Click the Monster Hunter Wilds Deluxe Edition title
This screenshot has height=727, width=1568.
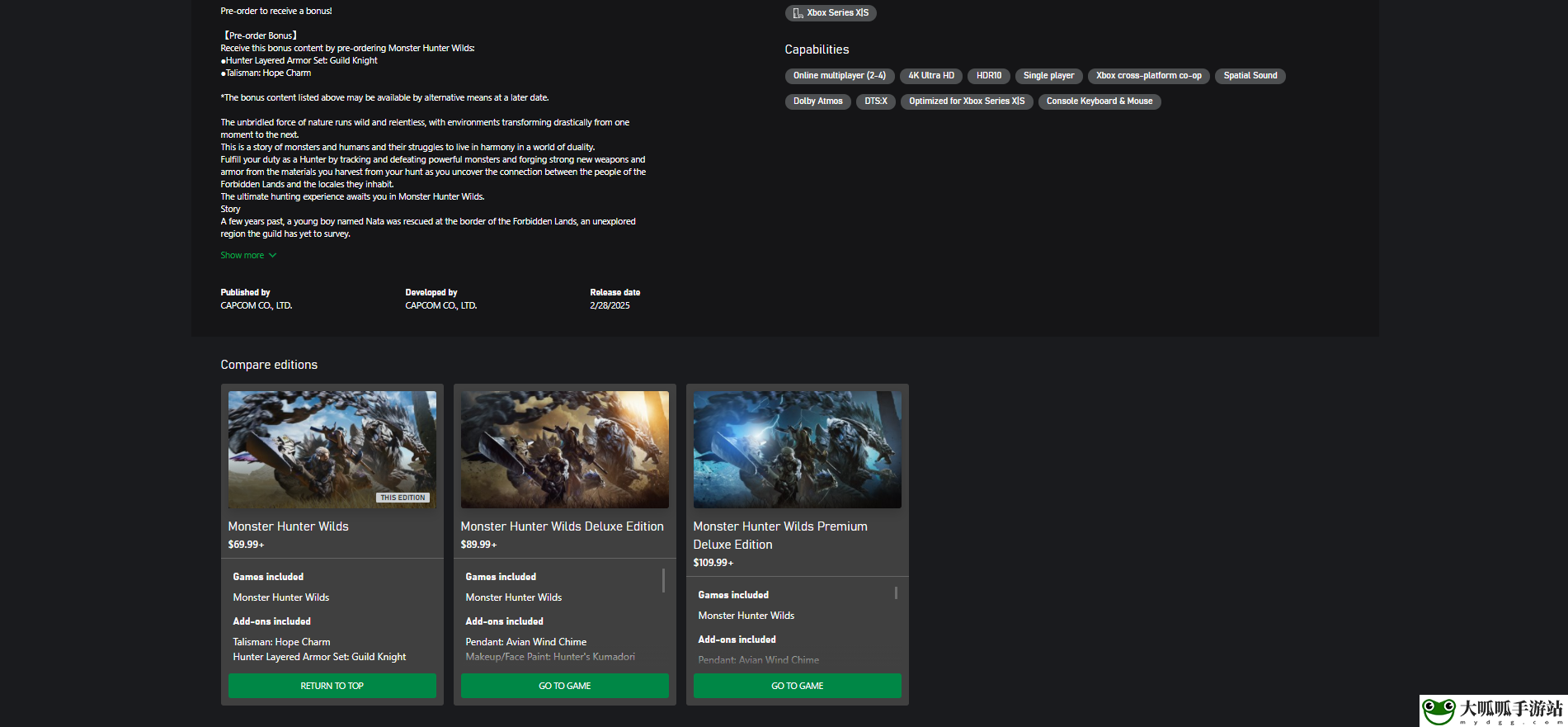coord(563,526)
